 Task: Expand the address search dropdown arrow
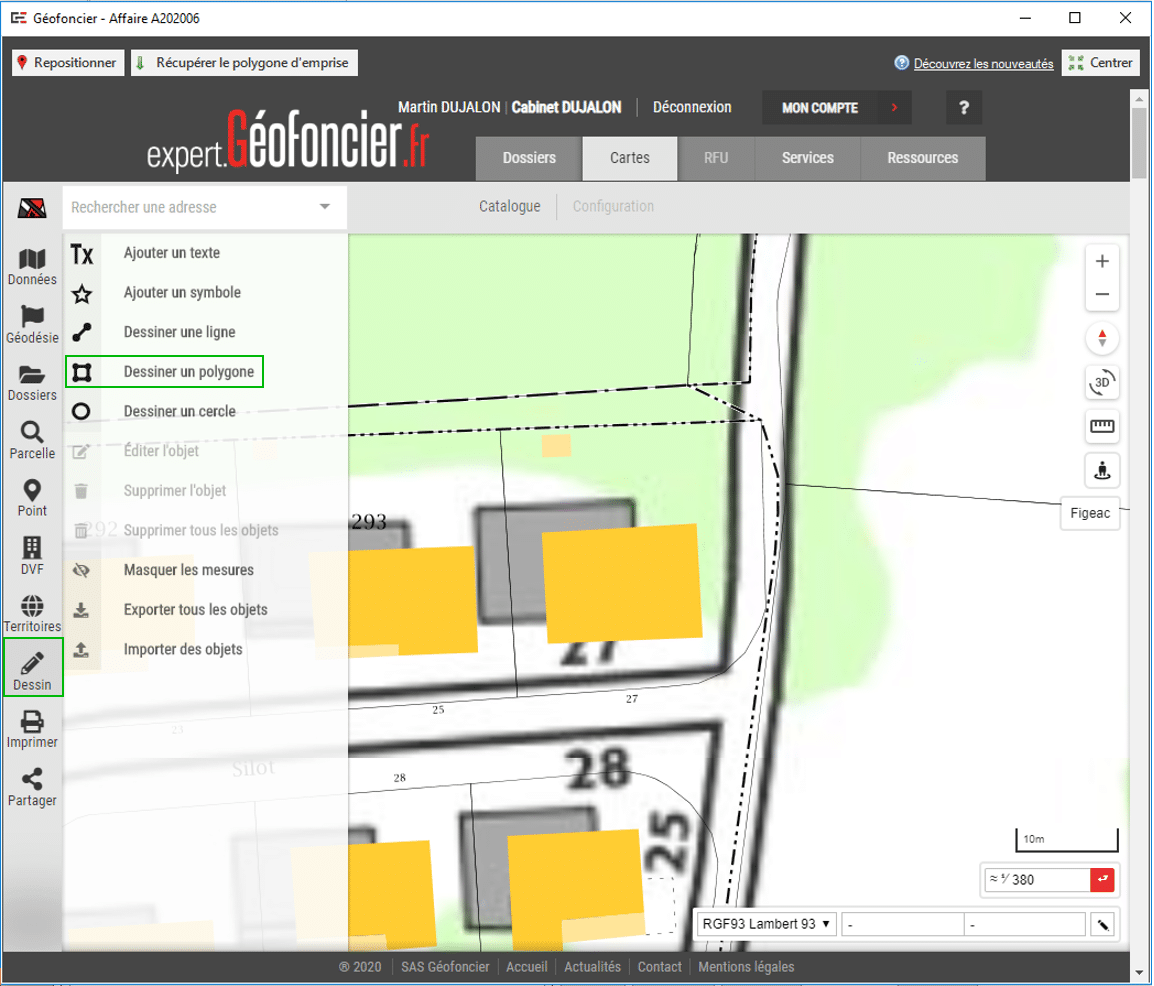(324, 207)
